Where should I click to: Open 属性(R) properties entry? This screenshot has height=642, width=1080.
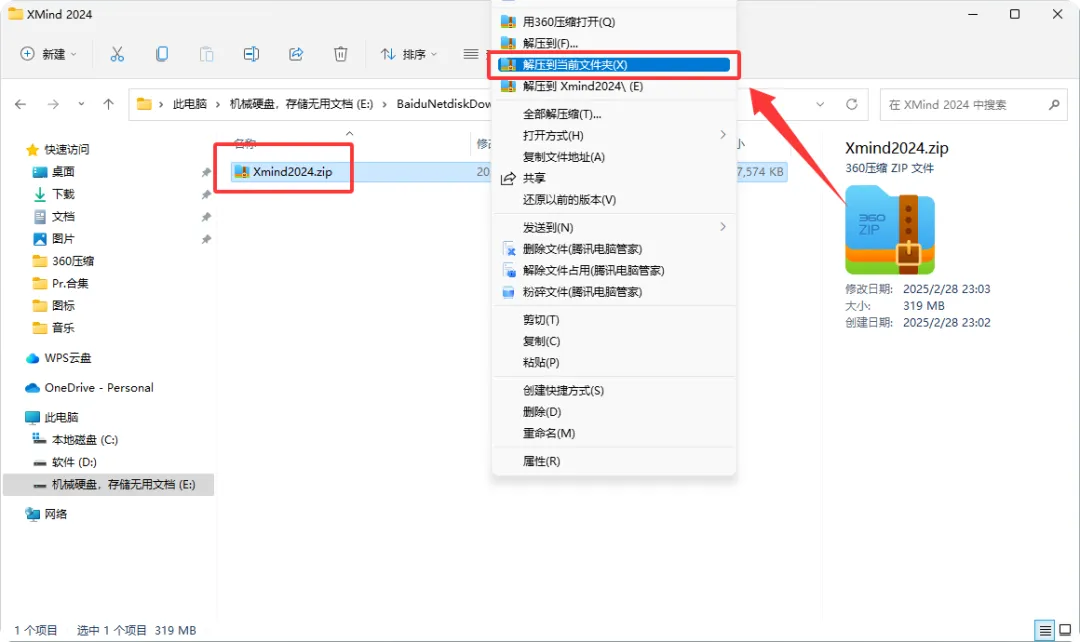(614, 461)
